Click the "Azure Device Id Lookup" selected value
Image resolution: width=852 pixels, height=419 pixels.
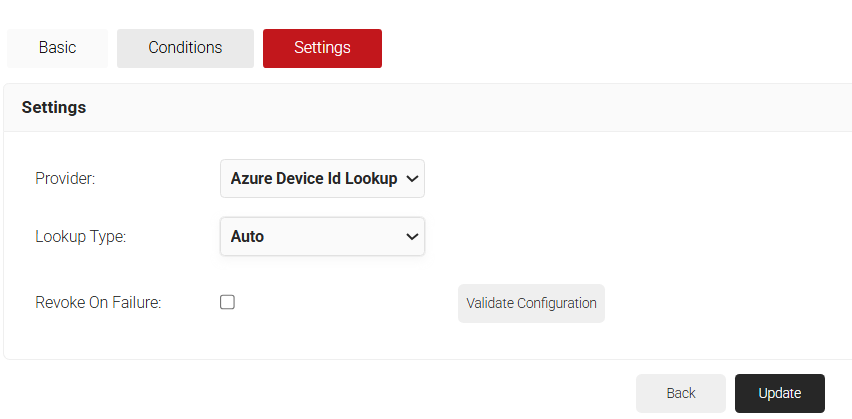312,179
